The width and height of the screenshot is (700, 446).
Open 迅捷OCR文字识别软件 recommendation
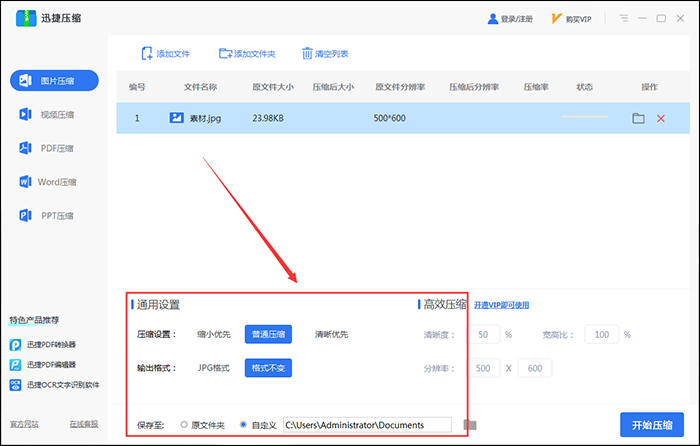(54, 385)
